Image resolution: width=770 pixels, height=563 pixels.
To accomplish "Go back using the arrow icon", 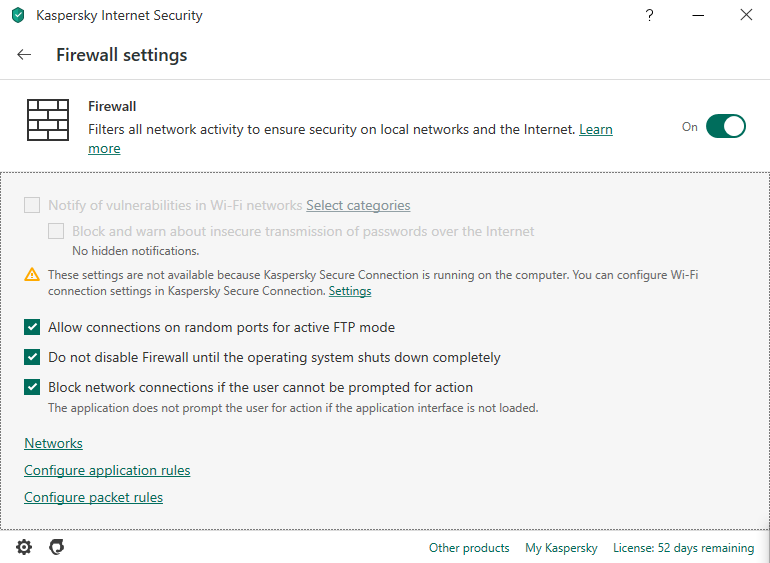I will click(x=24, y=55).
